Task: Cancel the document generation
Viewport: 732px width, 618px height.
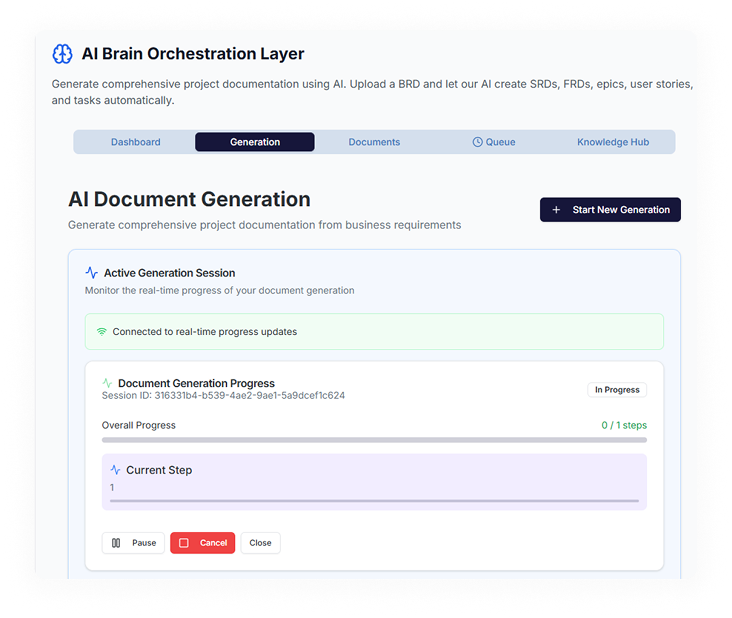Action: [x=203, y=543]
